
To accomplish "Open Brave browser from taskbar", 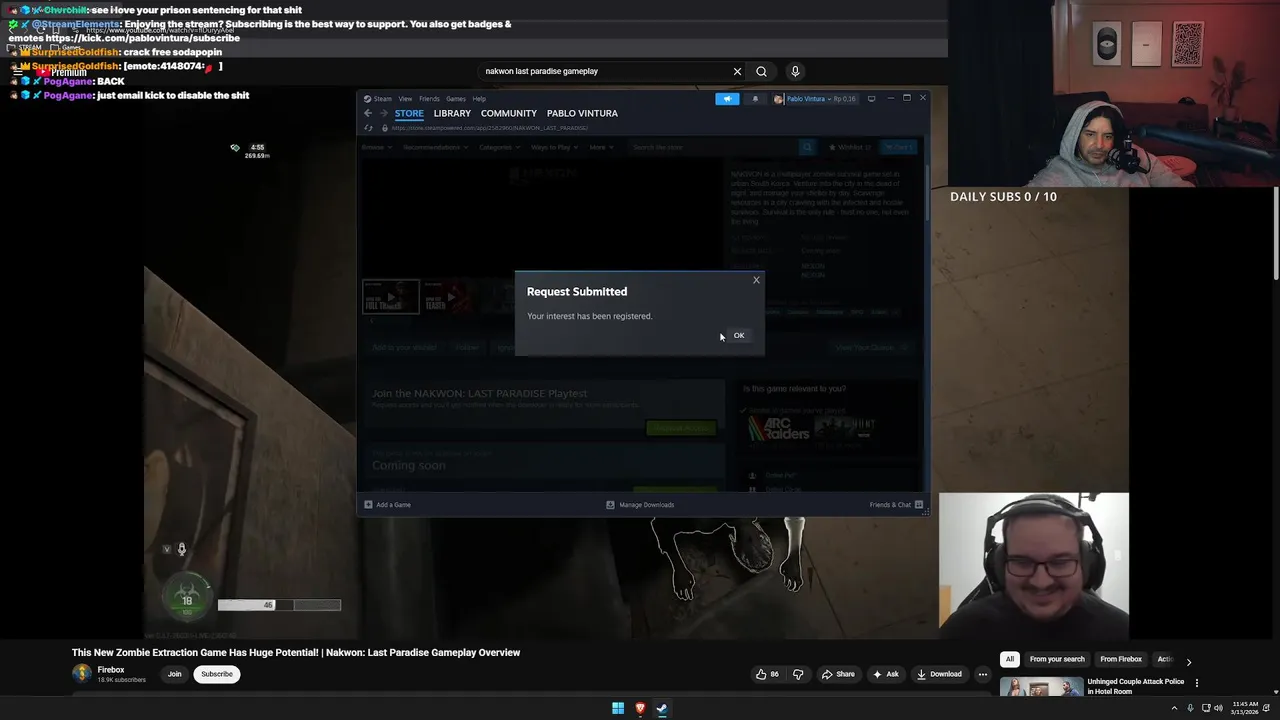I will pos(640,709).
